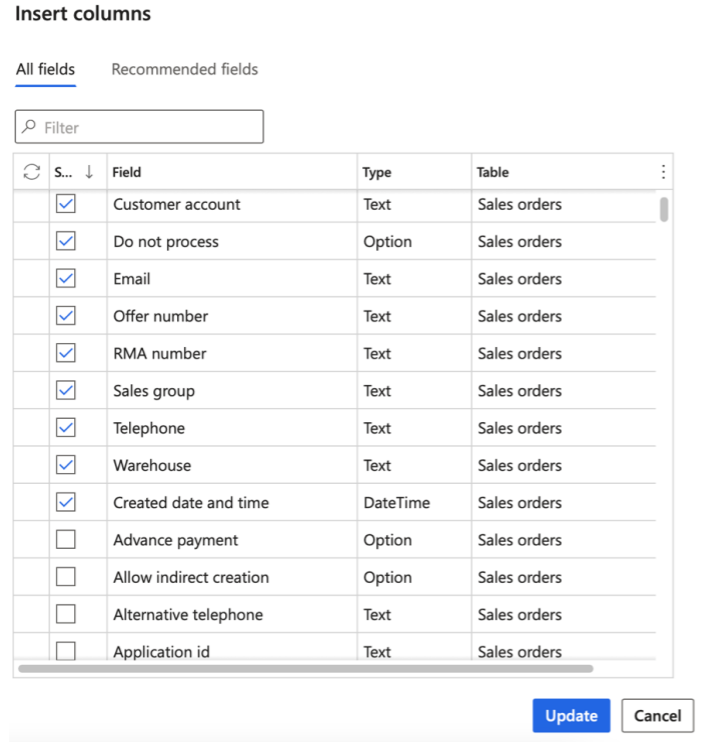Click the Update button
The height and width of the screenshot is (742, 705).
click(x=571, y=715)
